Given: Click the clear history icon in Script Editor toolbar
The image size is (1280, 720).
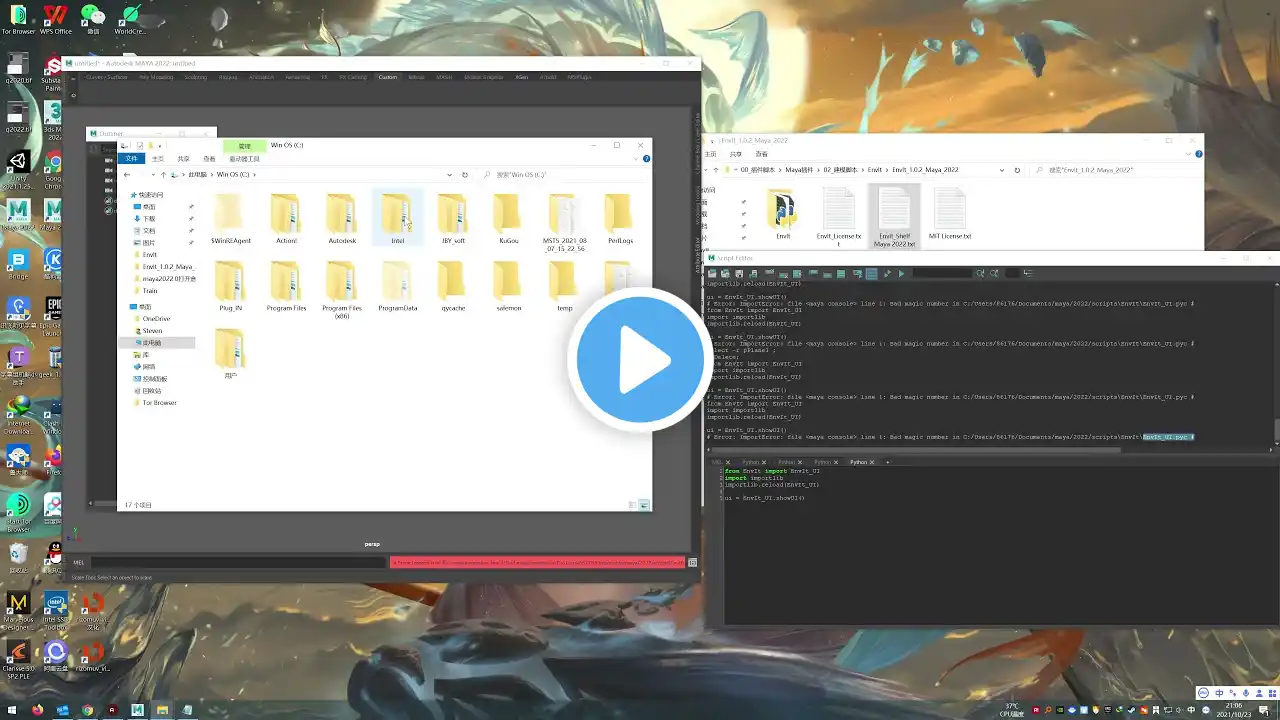Looking at the screenshot, I should pos(769,273).
